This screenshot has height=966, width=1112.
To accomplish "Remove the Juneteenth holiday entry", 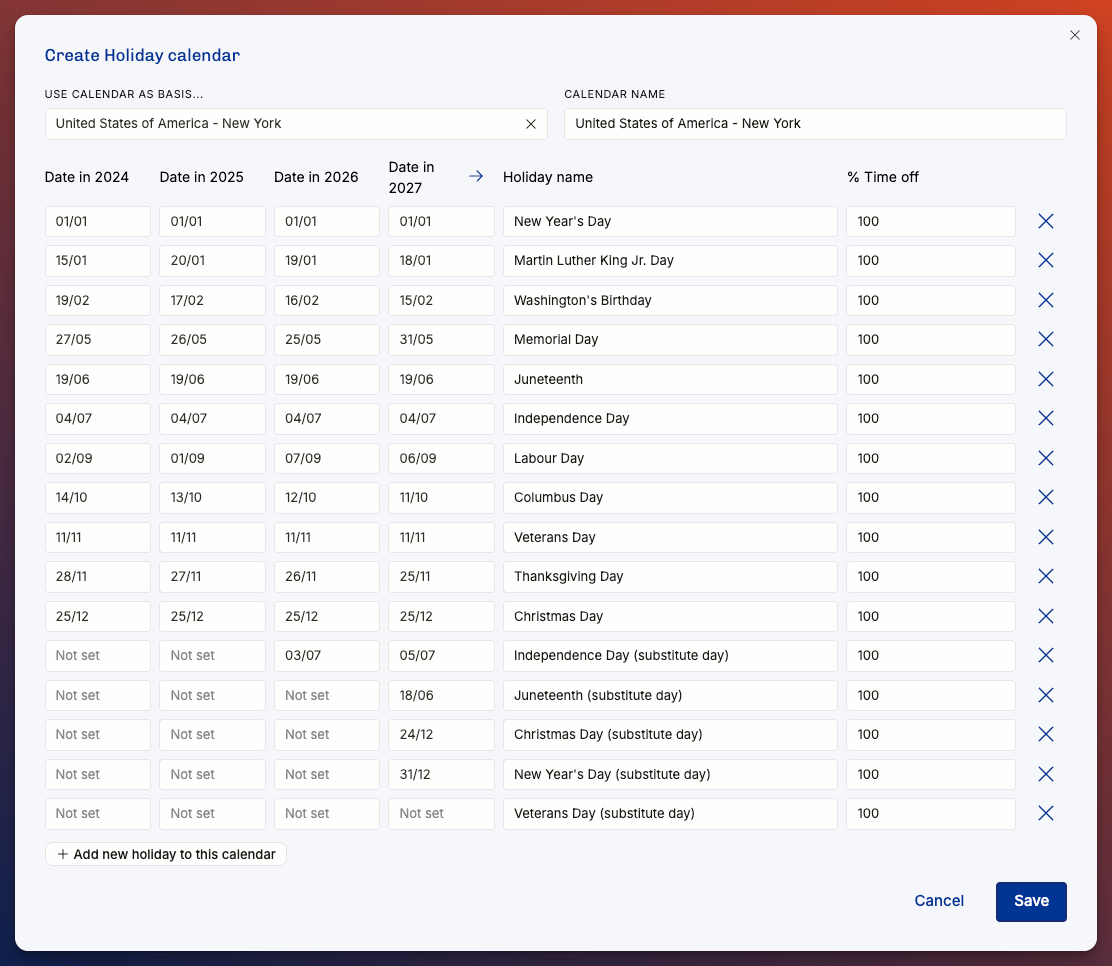I will click(1045, 379).
